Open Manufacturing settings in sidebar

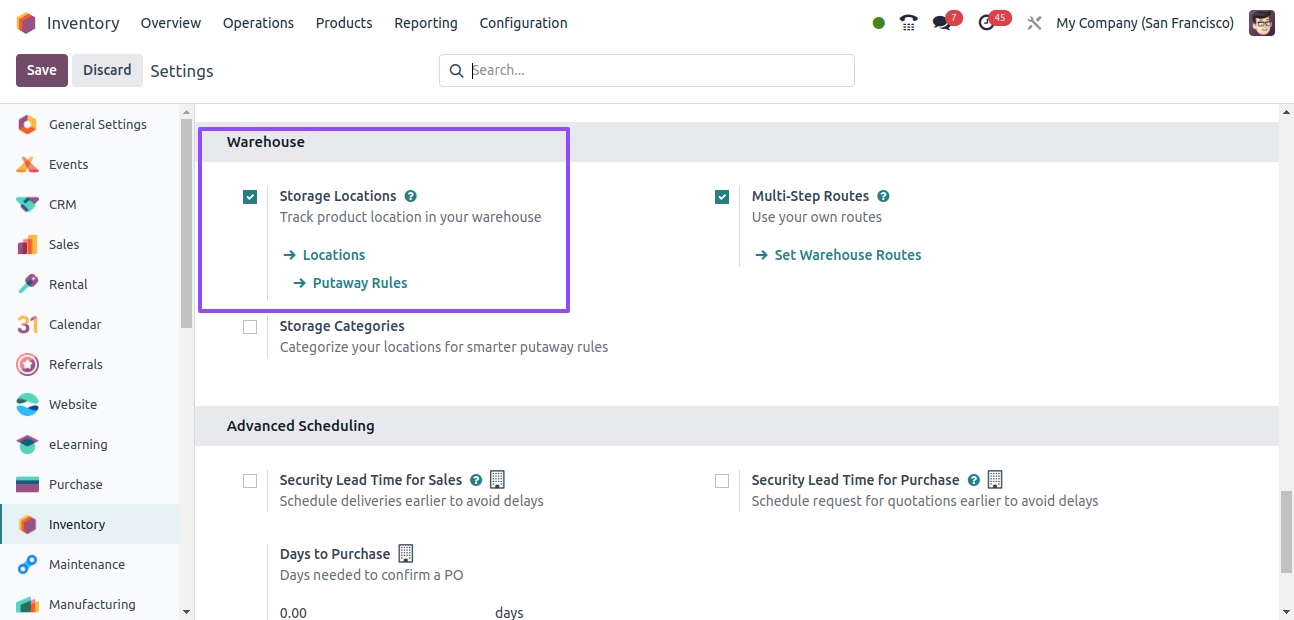(x=90, y=604)
